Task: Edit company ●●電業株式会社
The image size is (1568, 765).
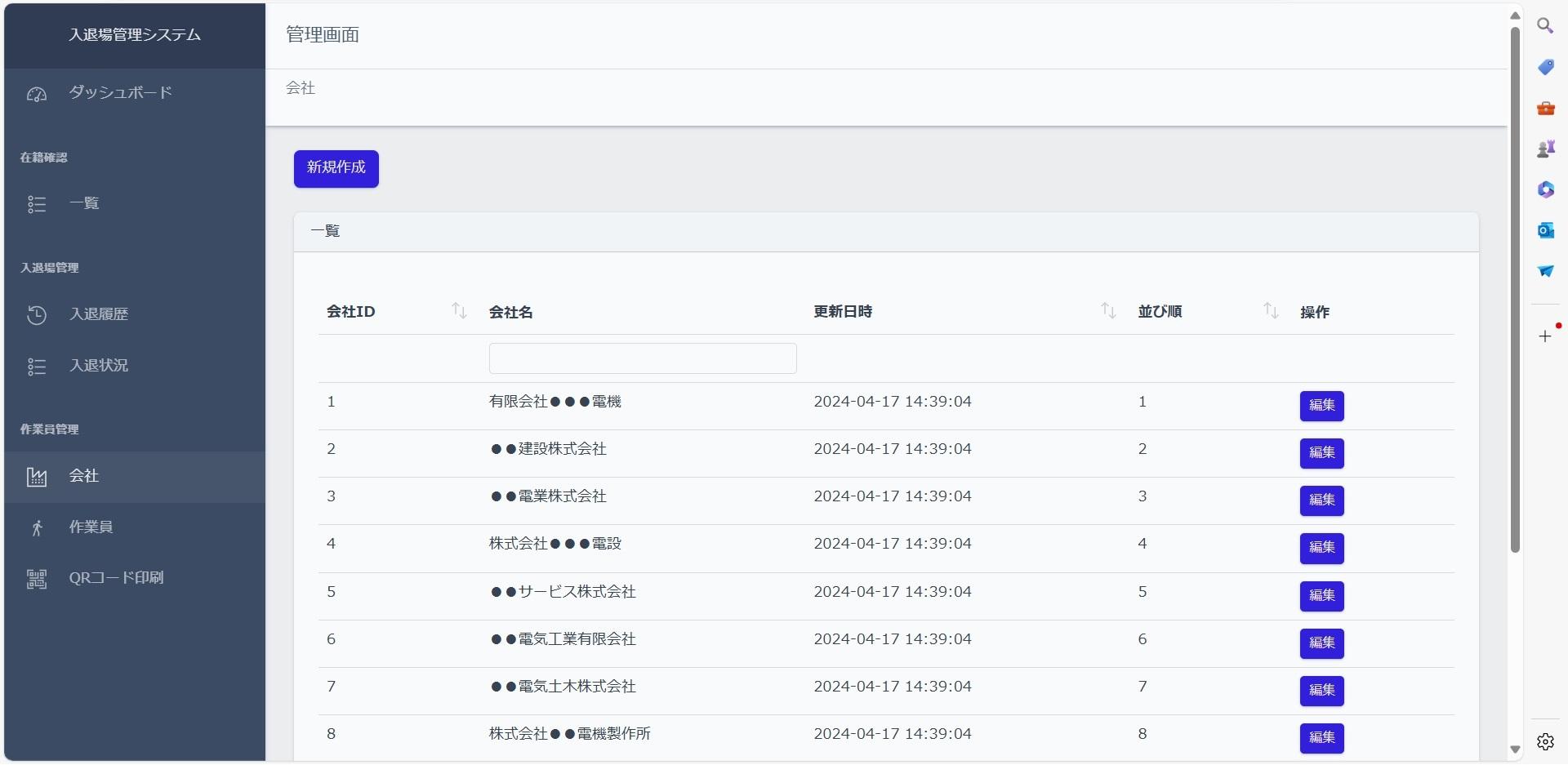Action: click(1321, 500)
